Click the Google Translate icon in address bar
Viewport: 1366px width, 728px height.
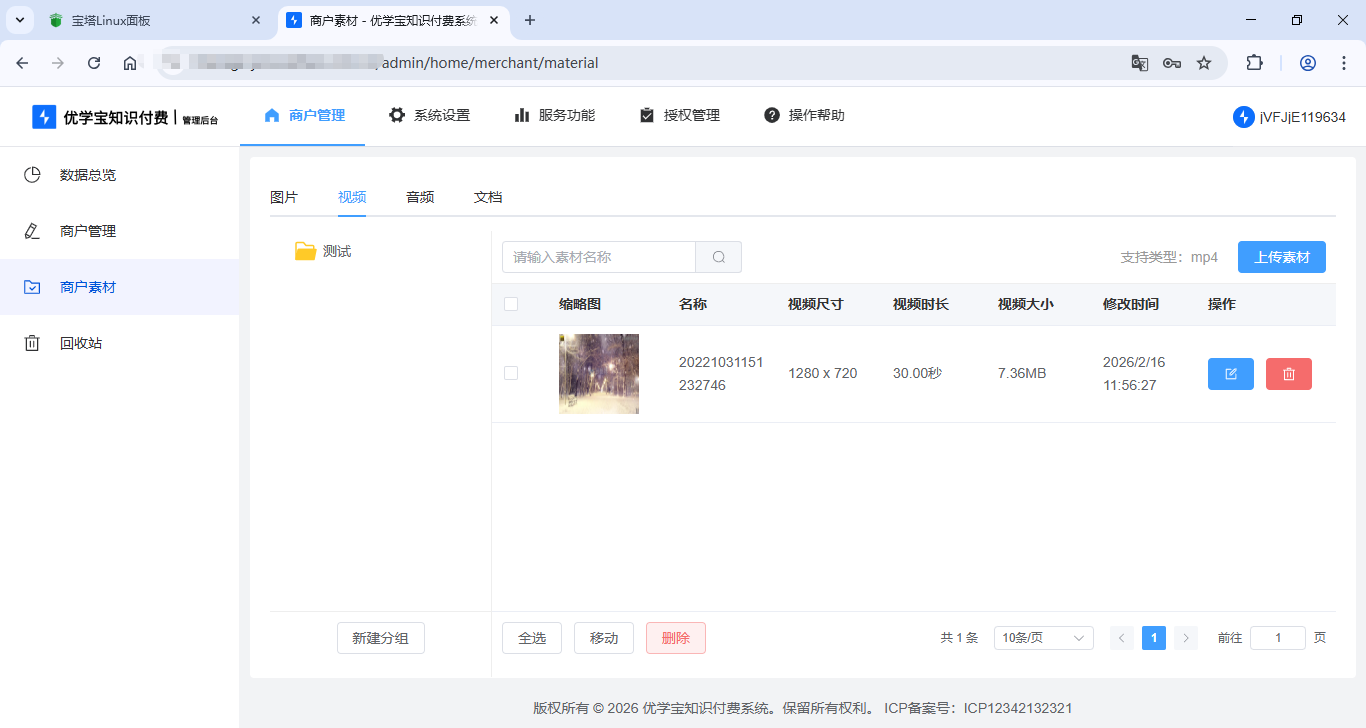pos(1139,62)
